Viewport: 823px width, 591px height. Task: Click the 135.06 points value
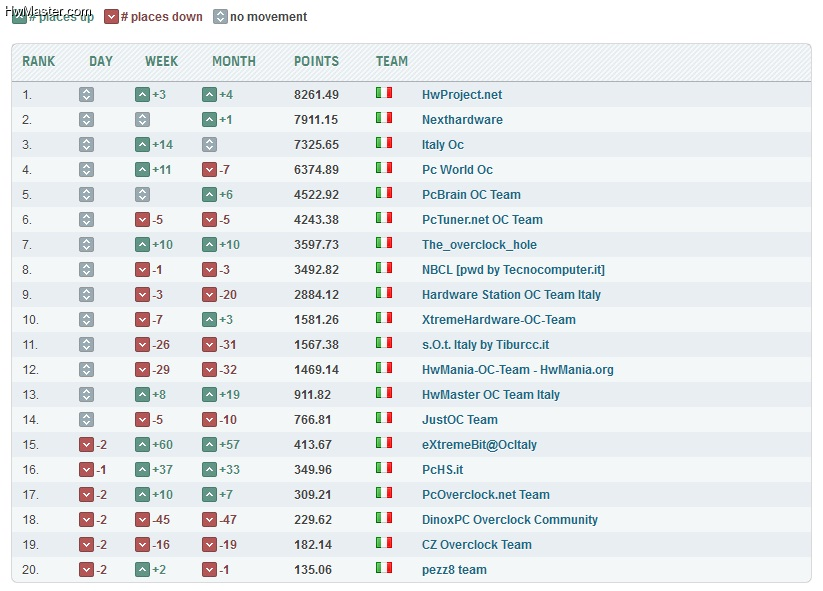(313, 569)
